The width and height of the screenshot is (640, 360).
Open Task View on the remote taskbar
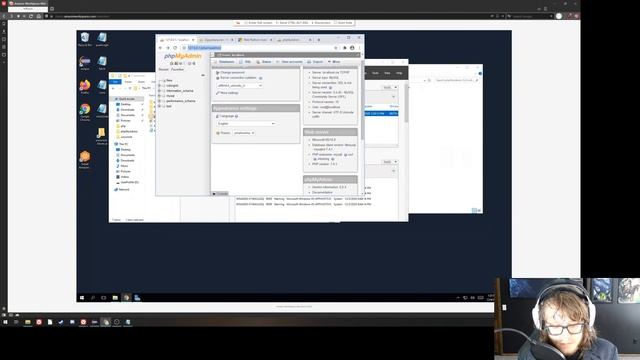pyautogui.click(x=104, y=298)
